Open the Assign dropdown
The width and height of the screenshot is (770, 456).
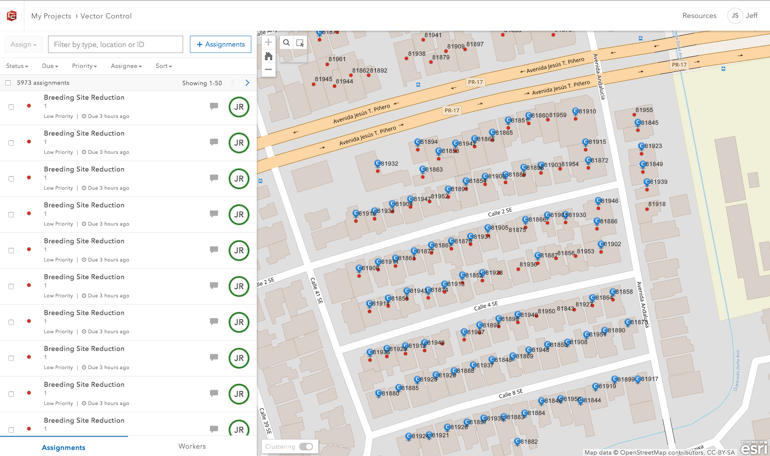[23, 44]
